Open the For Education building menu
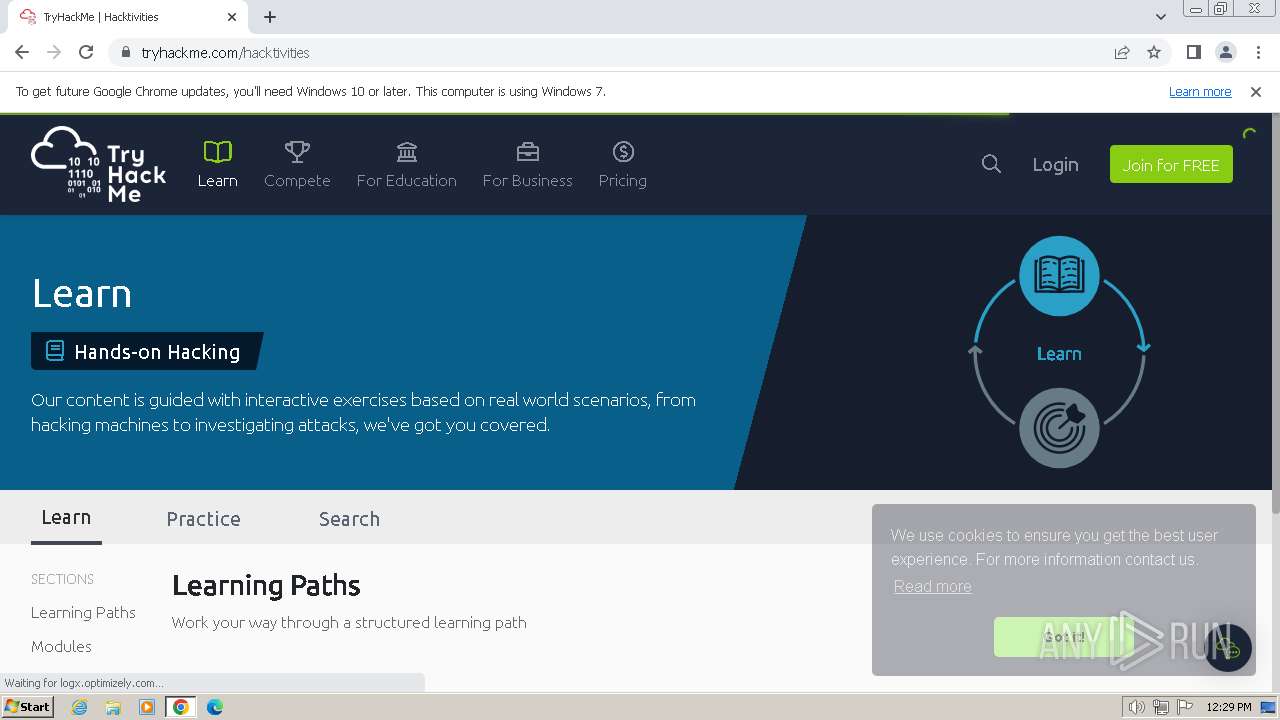 (x=406, y=164)
